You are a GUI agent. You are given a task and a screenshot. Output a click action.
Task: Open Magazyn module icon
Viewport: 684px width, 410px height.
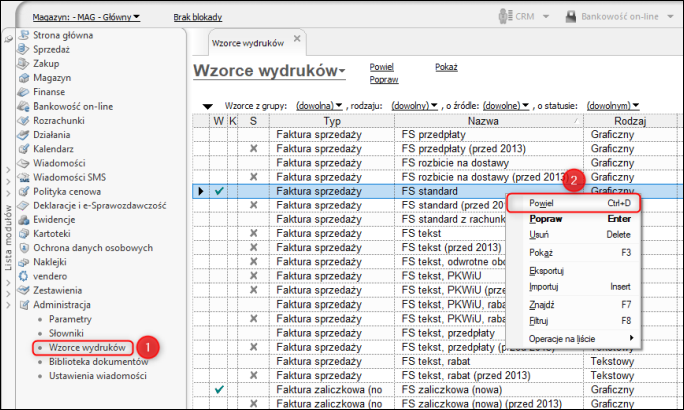(24, 78)
